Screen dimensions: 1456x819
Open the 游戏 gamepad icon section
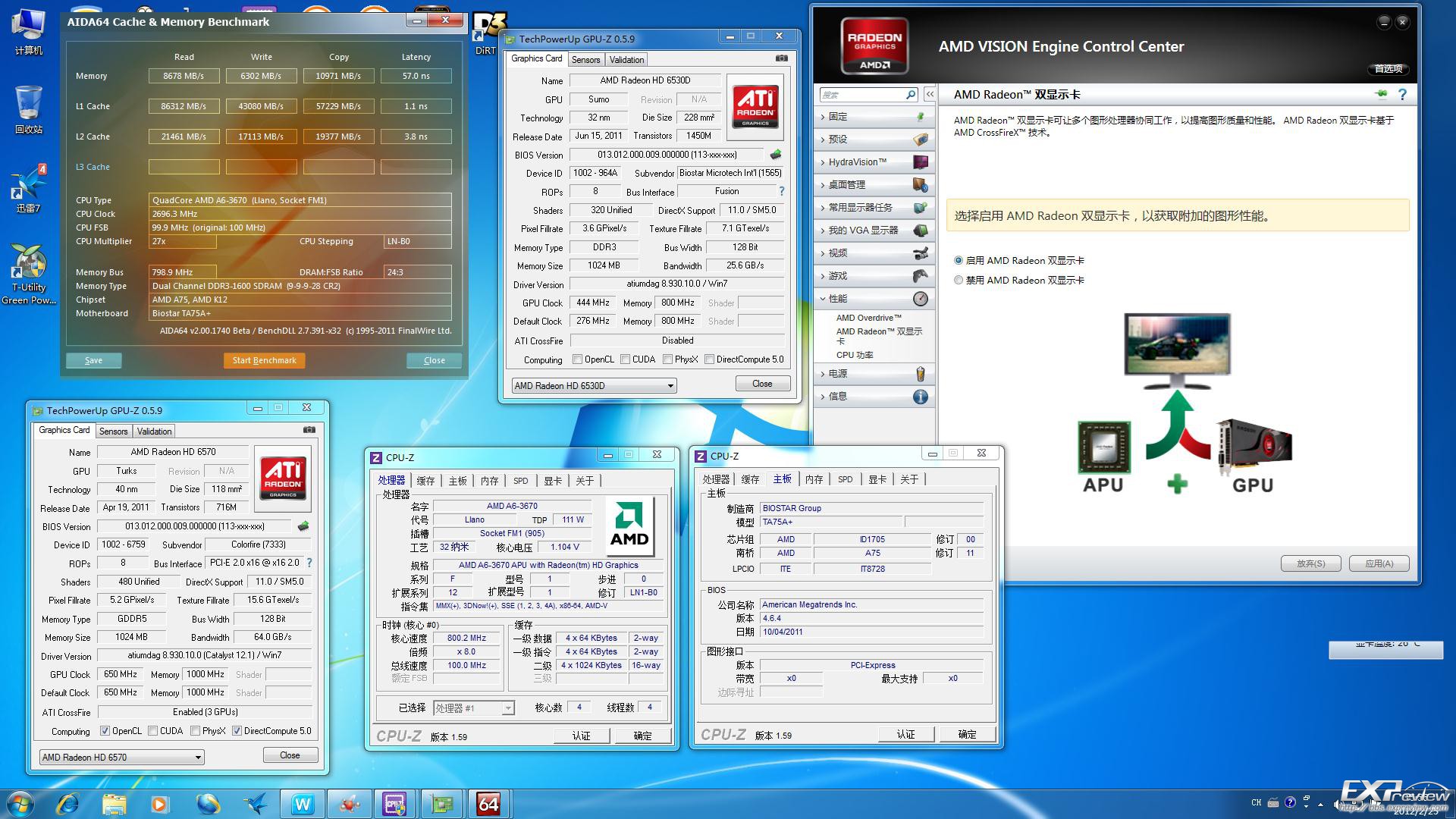tap(921, 276)
